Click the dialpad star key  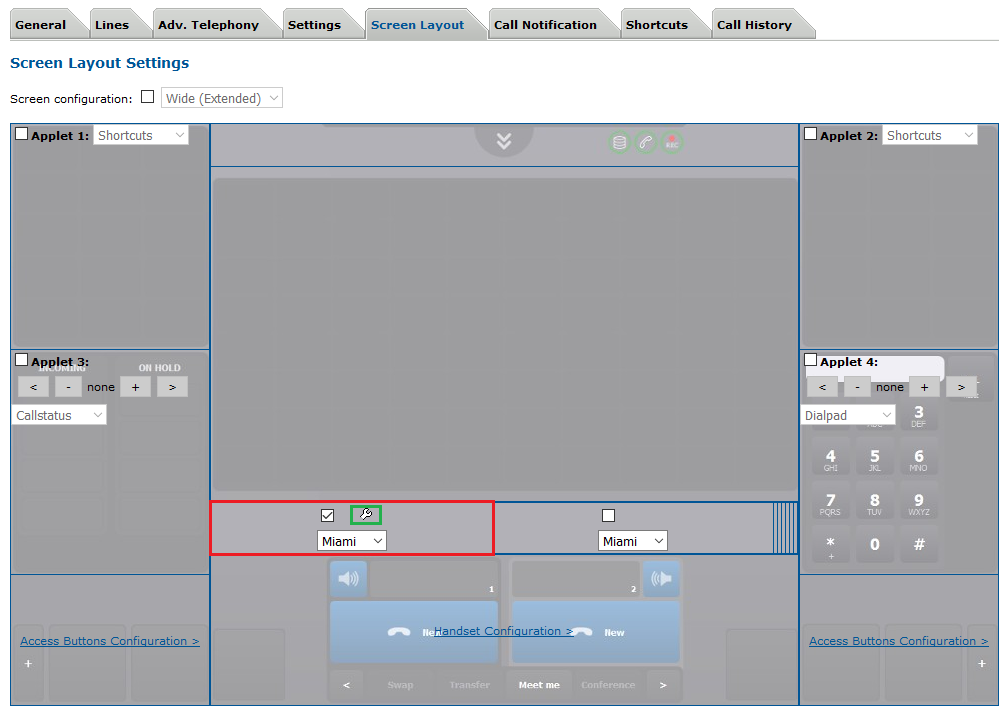[x=830, y=544]
